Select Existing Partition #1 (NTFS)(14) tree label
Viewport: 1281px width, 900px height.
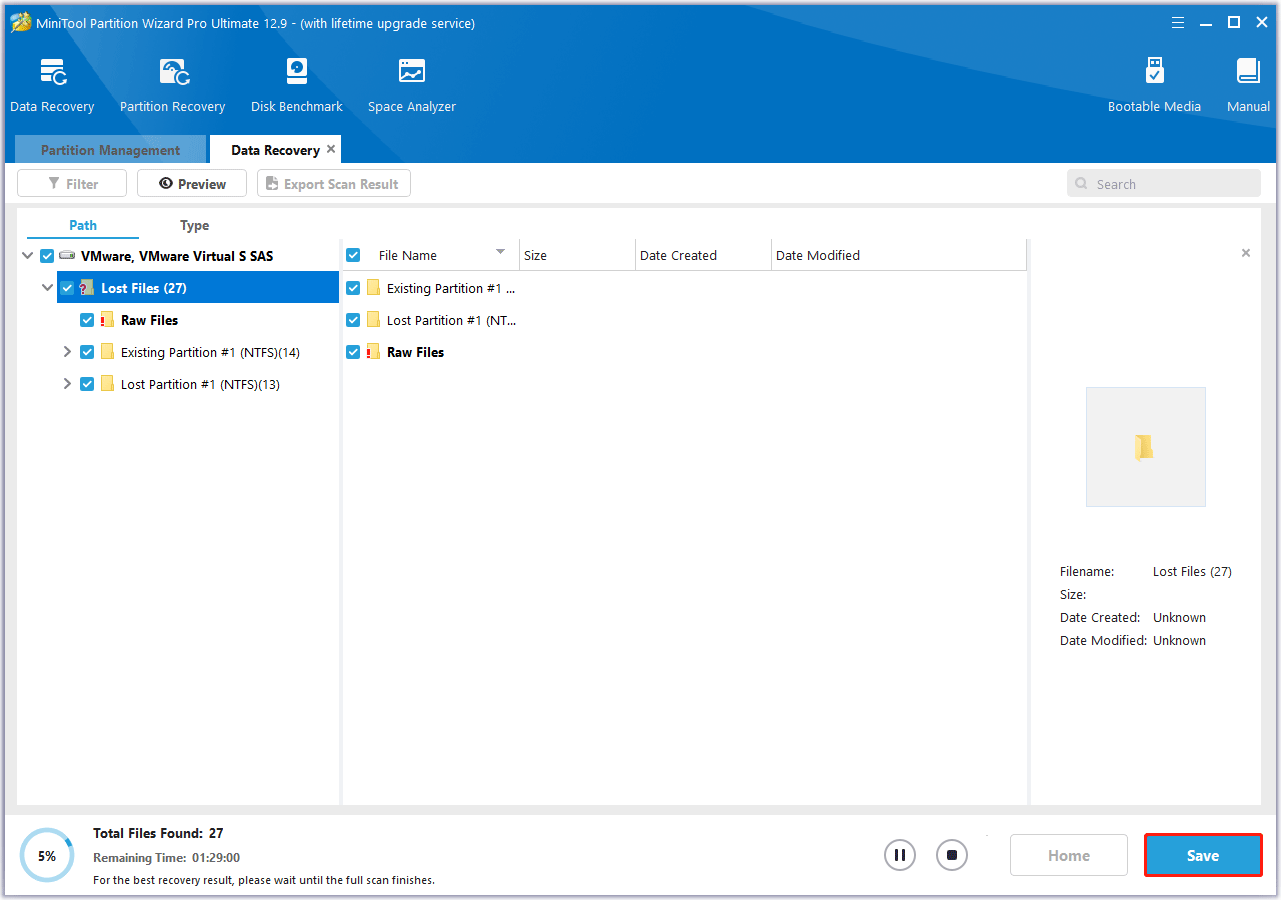pos(210,352)
